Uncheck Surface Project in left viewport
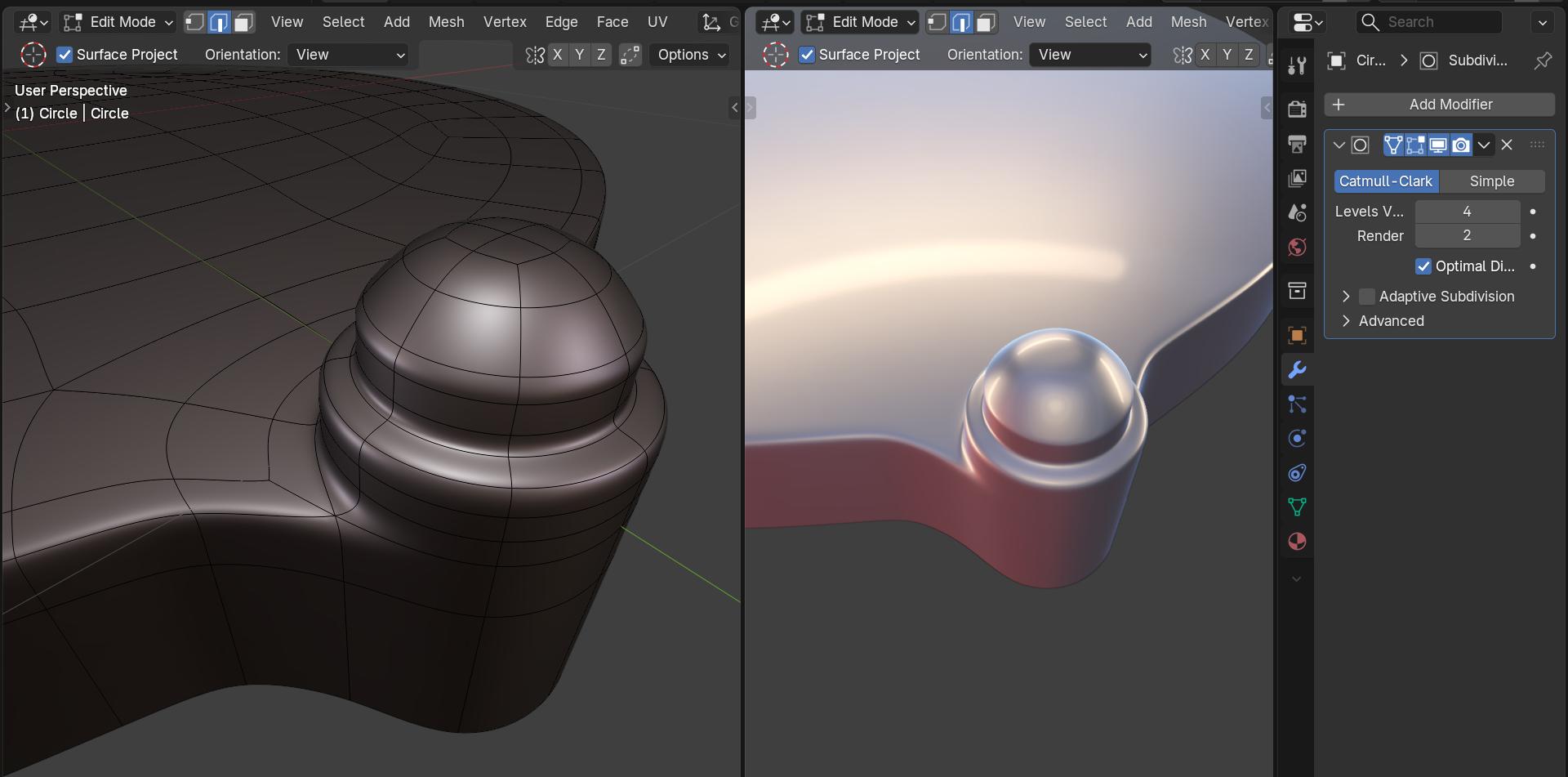The height and width of the screenshot is (777, 1568). 65,55
